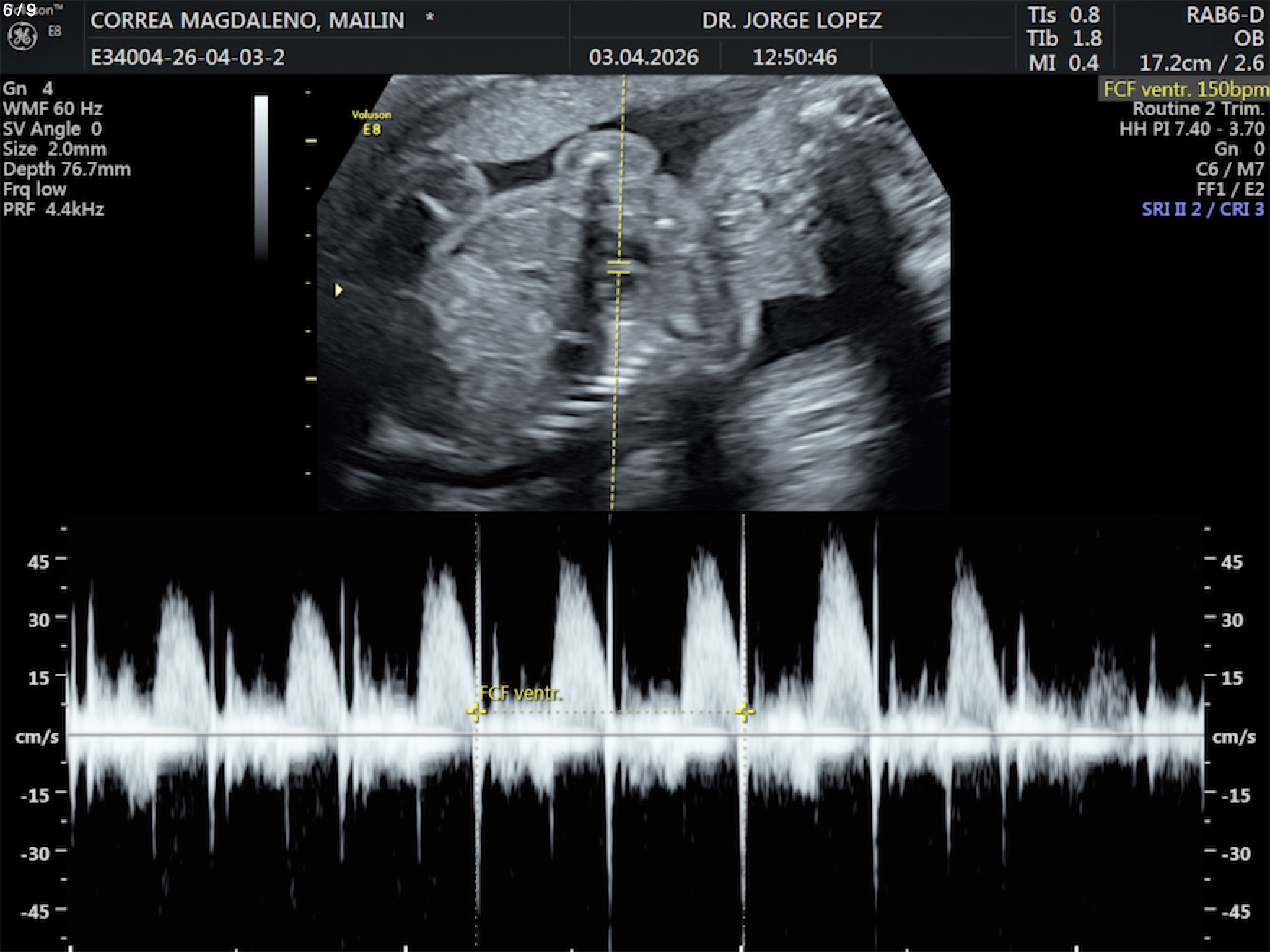Click the left FCF caliper cross
Image resolution: width=1270 pixels, height=952 pixels.
(x=476, y=713)
